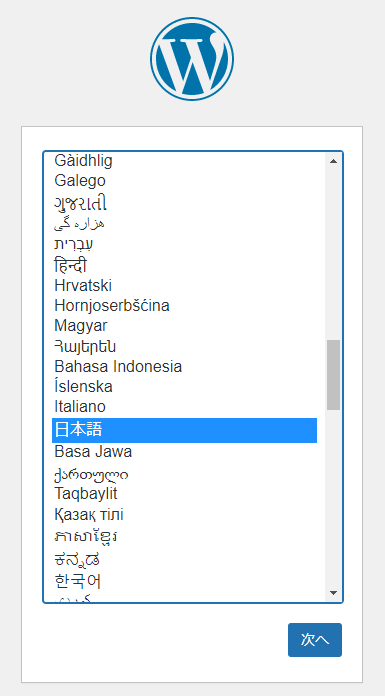Select Gàidhlig from the language list
This screenshot has width=385, height=696.
tap(184, 161)
